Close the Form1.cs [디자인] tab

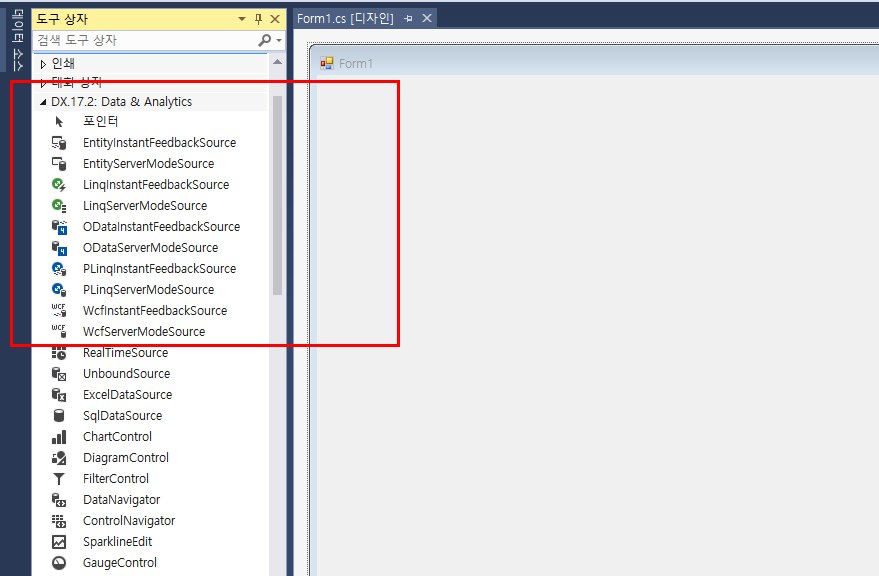click(427, 19)
